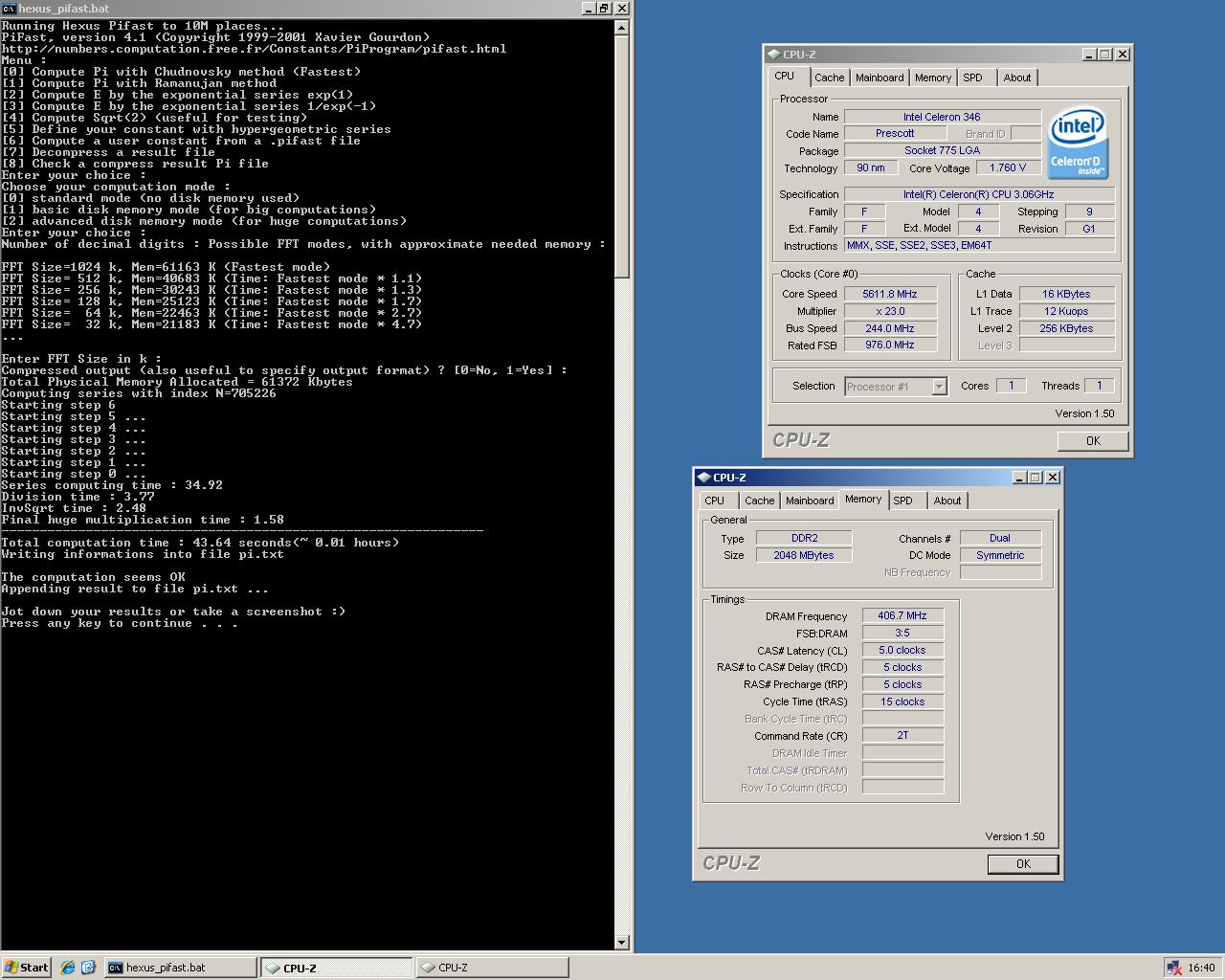Image resolution: width=1225 pixels, height=980 pixels.
Task: Click OK in the upper CPU-Z window
Action: pyautogui.click(x=1093, y=441)
